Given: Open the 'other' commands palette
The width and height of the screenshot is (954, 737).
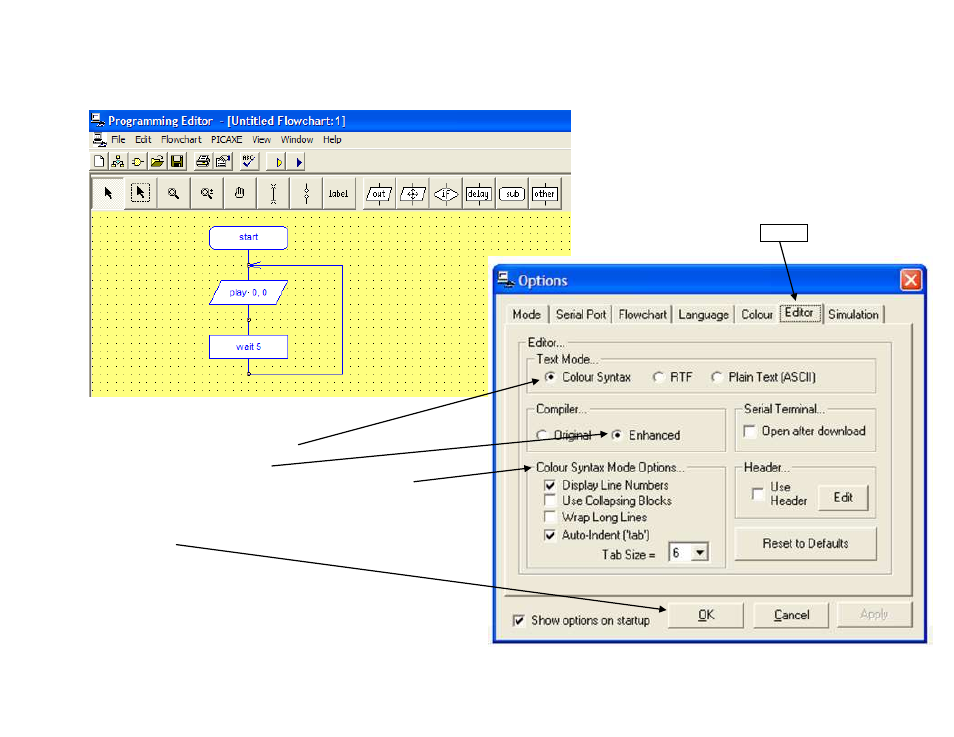Looking at the screenshot, I should pyautogui.click(x=545, y=194).
